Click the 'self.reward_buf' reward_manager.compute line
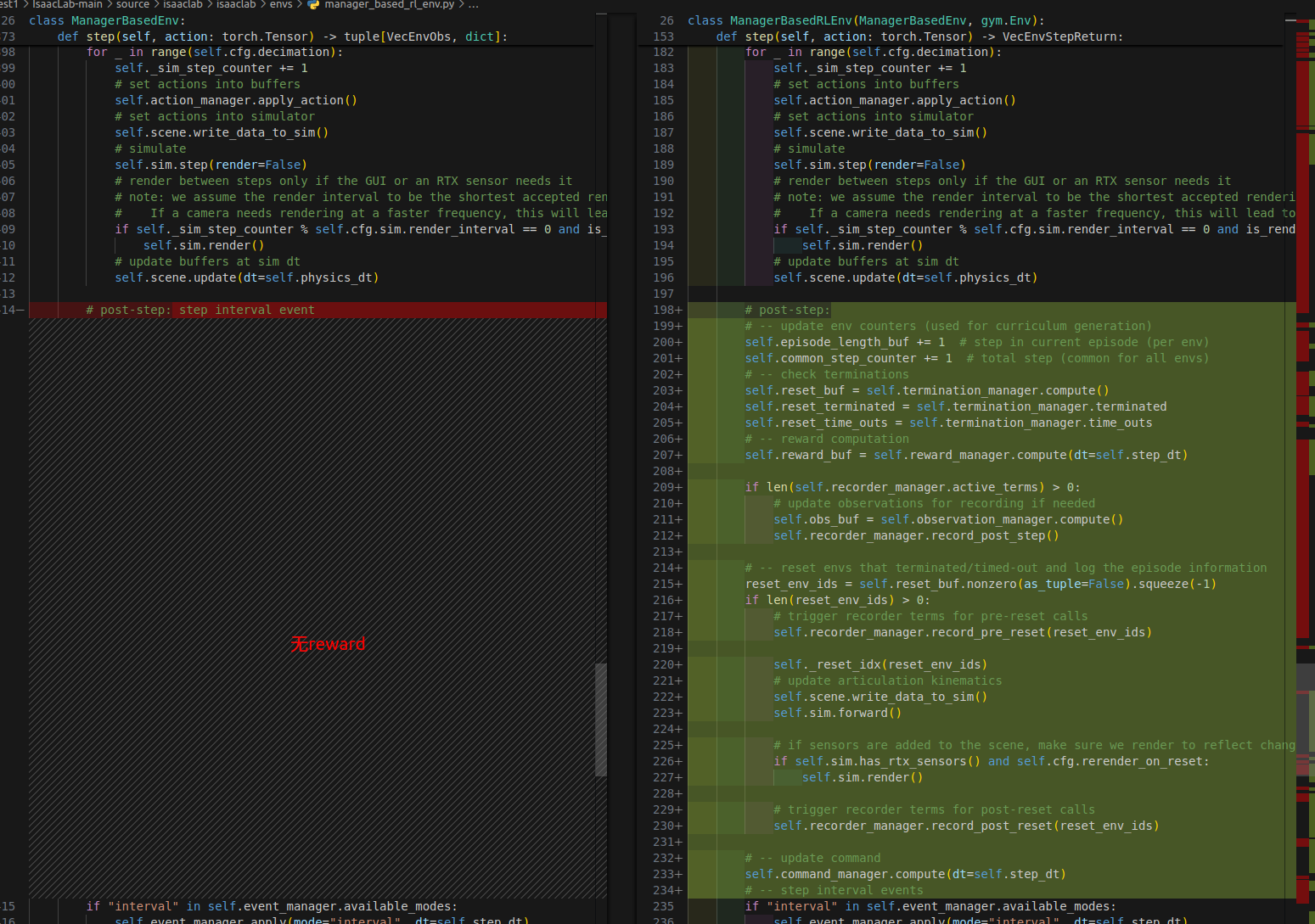 point(966,455)
